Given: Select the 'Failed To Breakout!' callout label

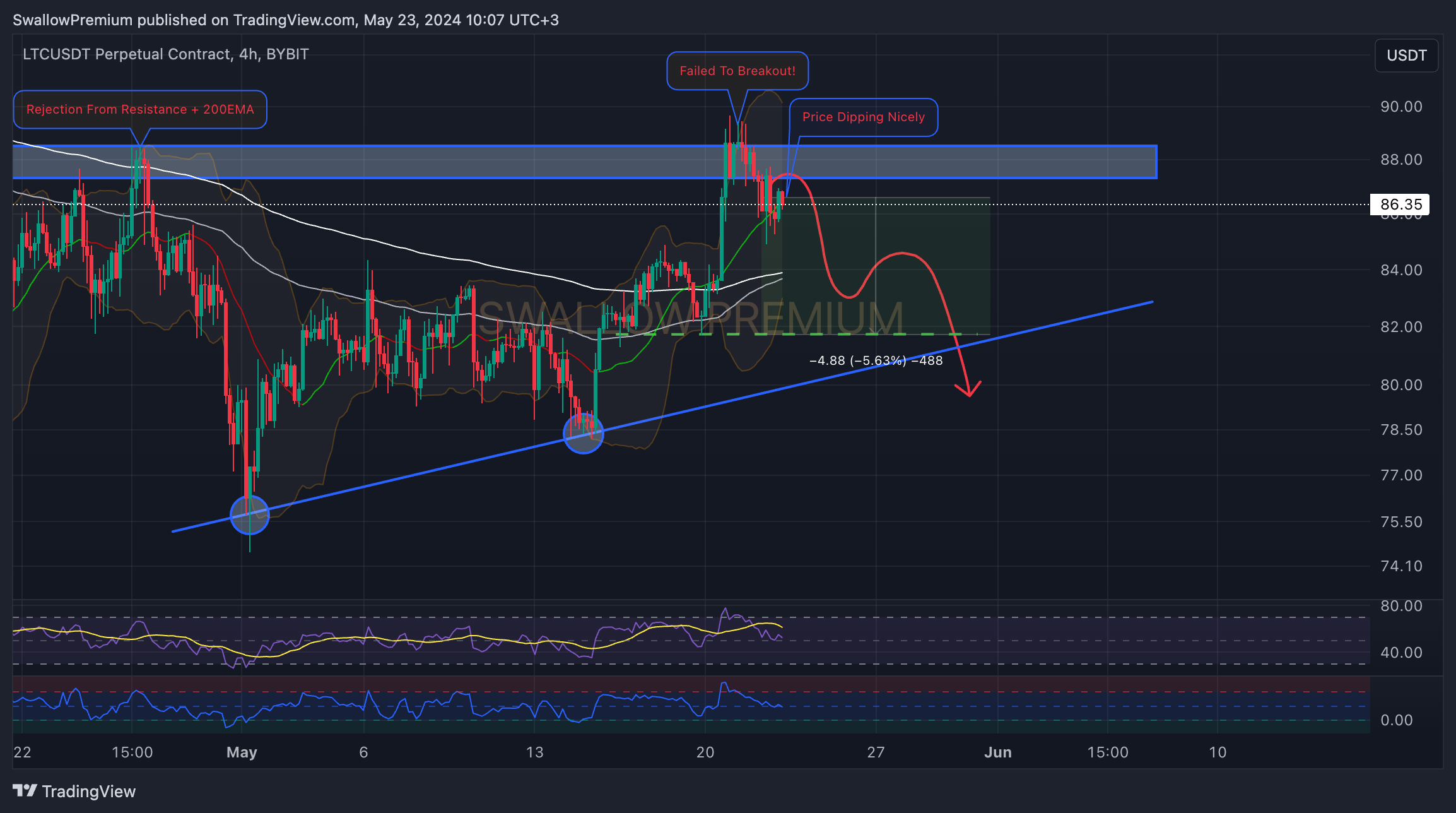Looking at the screenshot, I should (x=737, y=71).
